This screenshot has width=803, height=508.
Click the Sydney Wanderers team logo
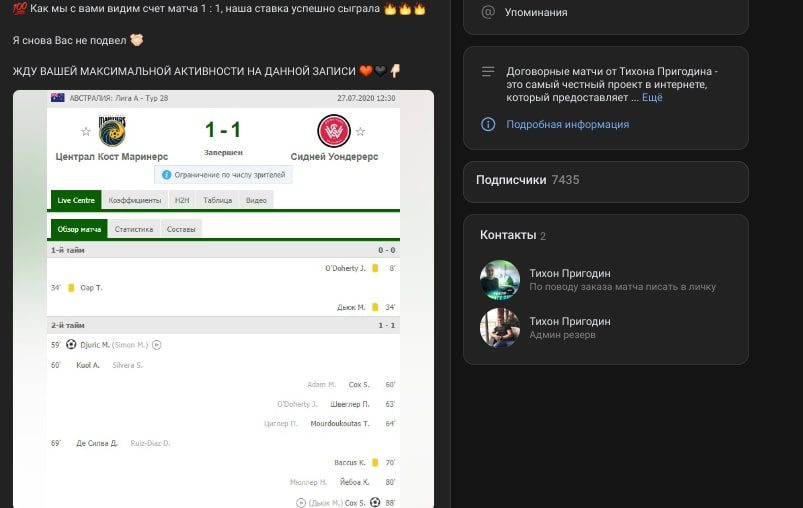(333, 131)
